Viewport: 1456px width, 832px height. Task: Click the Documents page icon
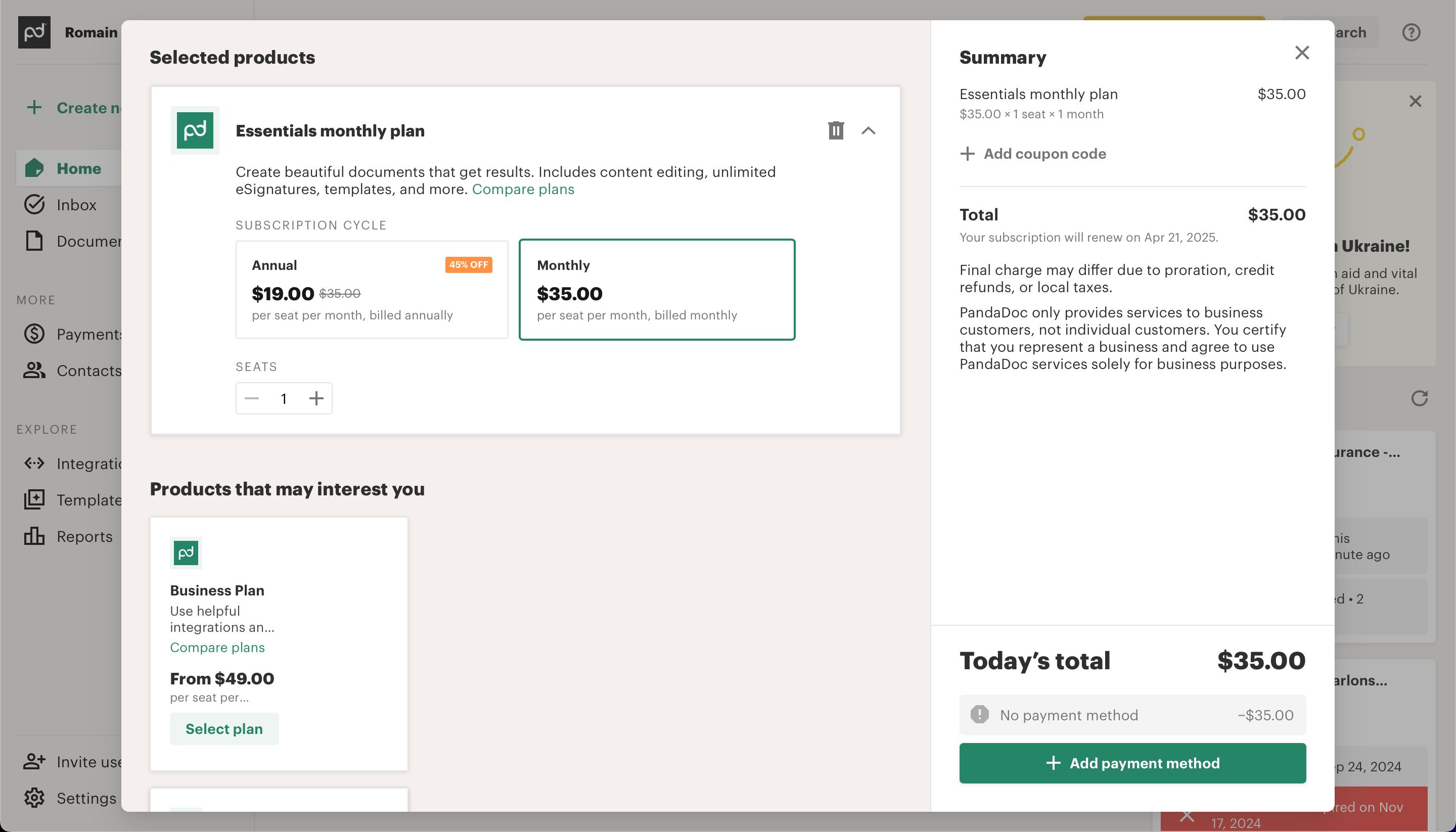point(34,241)
